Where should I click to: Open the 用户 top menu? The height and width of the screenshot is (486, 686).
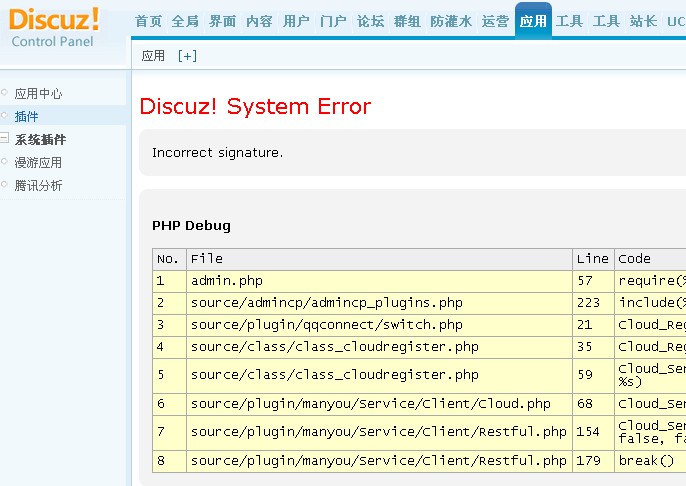coord(296,21)
